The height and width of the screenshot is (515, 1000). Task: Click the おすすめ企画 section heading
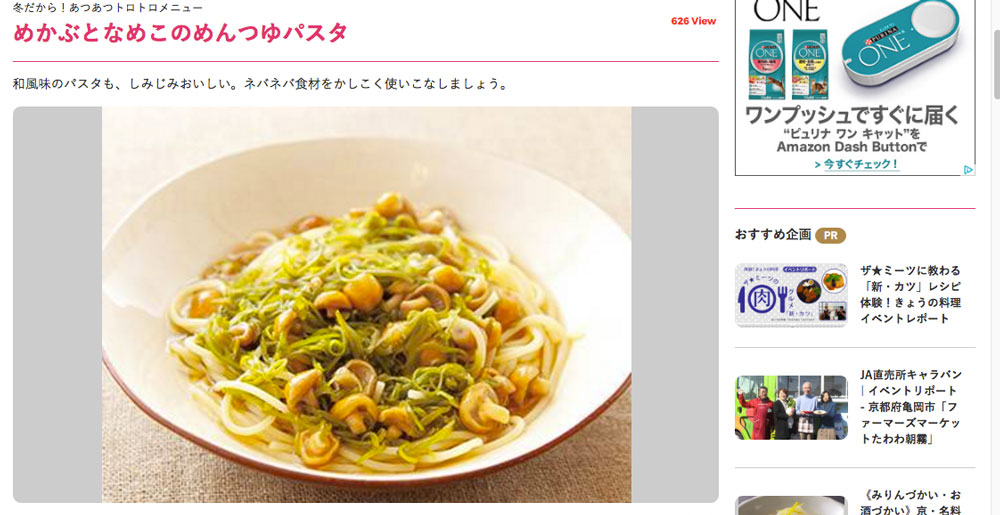pyautogui.click(x=772, y=235)
